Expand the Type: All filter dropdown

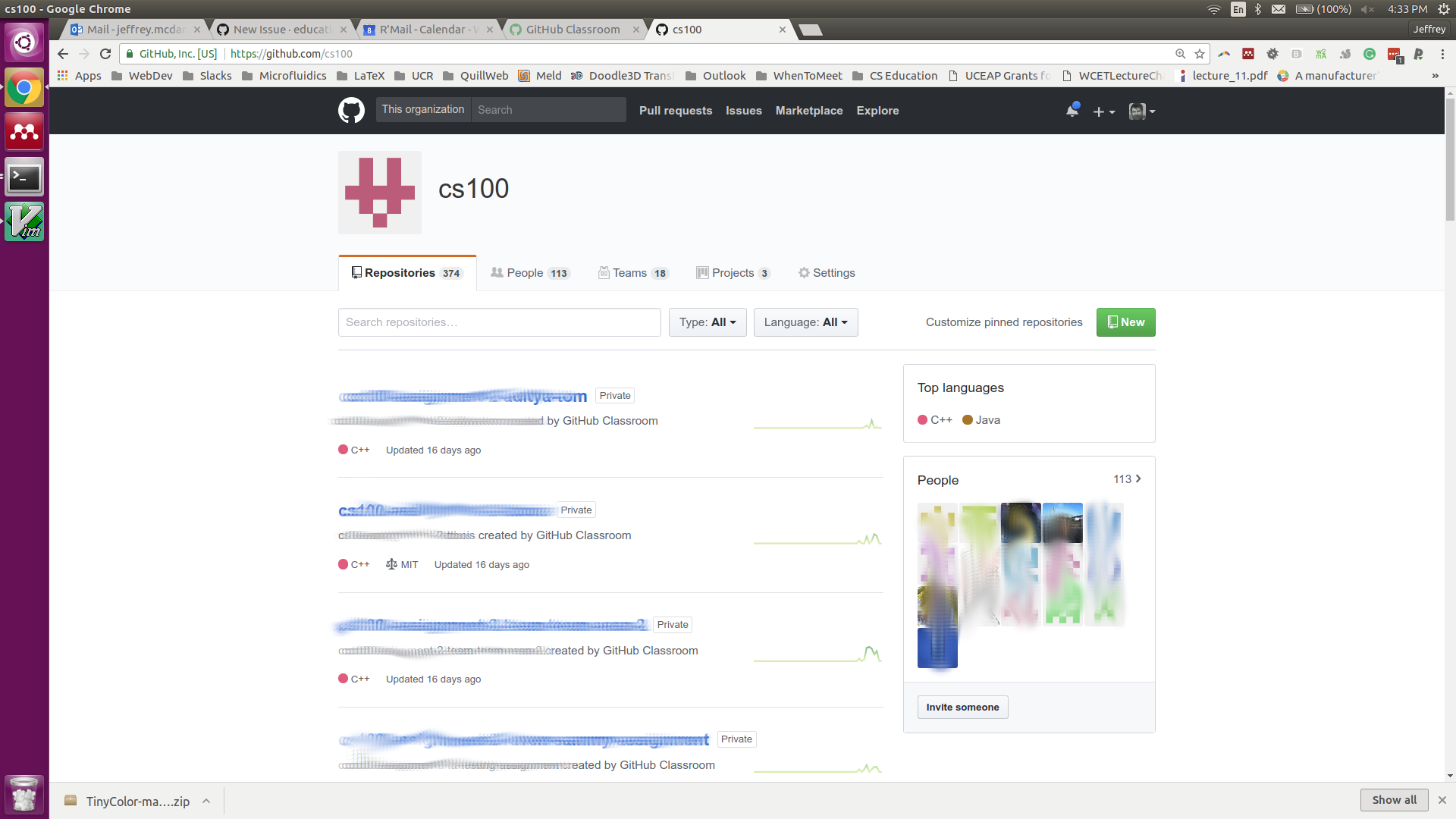point(708,322)
